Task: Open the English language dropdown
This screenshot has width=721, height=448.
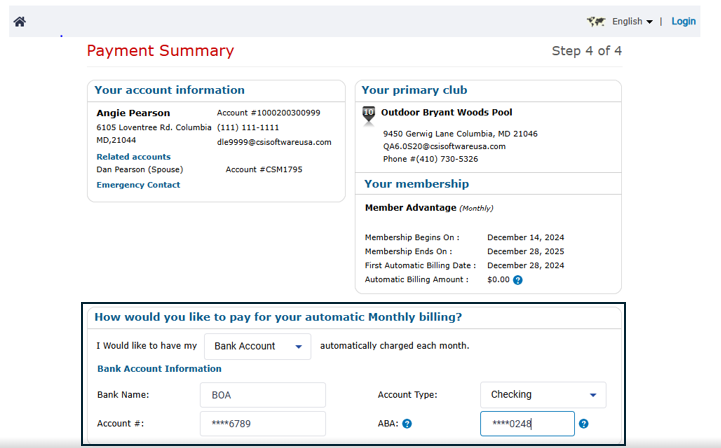Action: point(632,22)
